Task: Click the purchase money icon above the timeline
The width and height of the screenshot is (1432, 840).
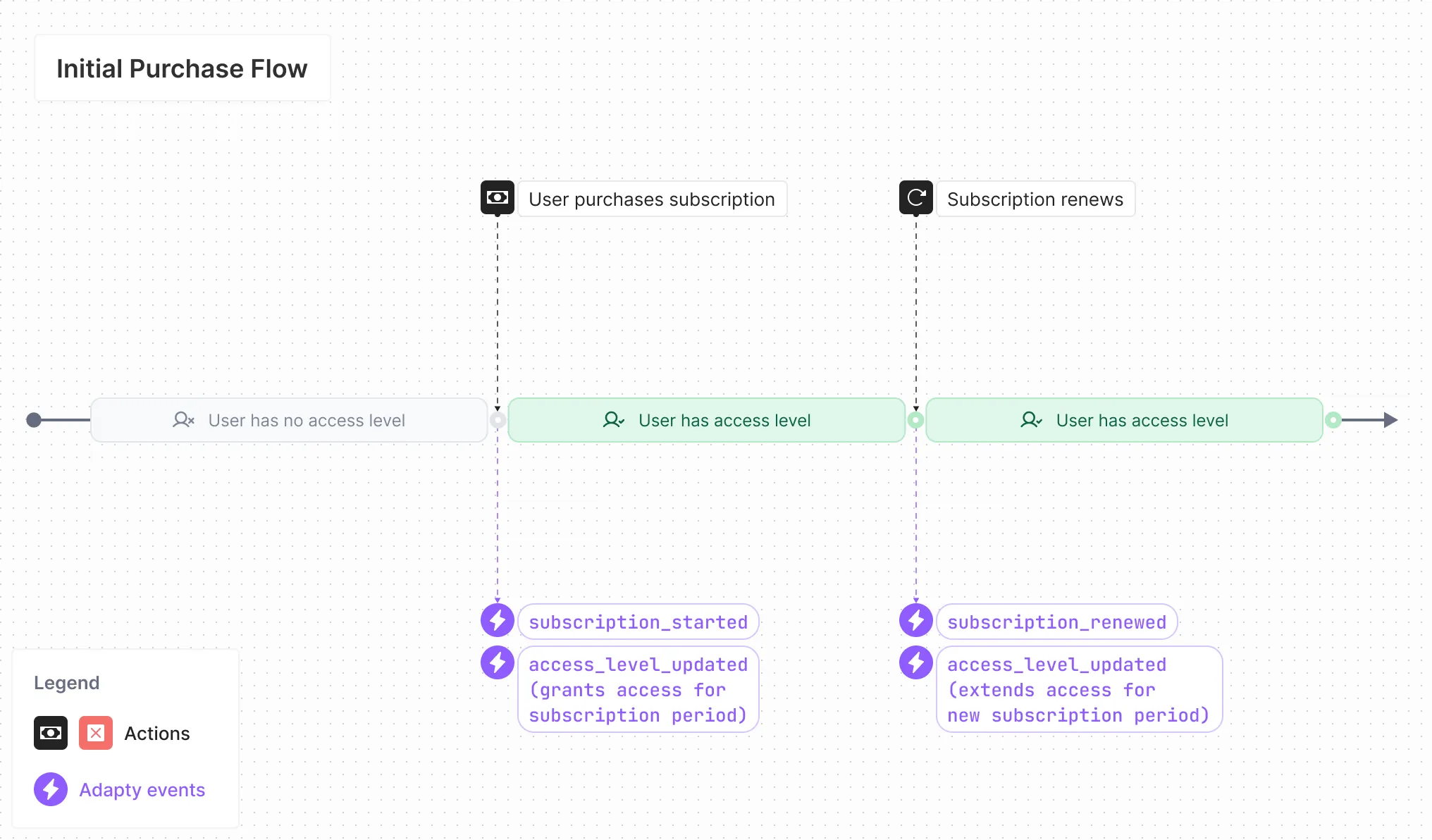Action: (498, 198)
